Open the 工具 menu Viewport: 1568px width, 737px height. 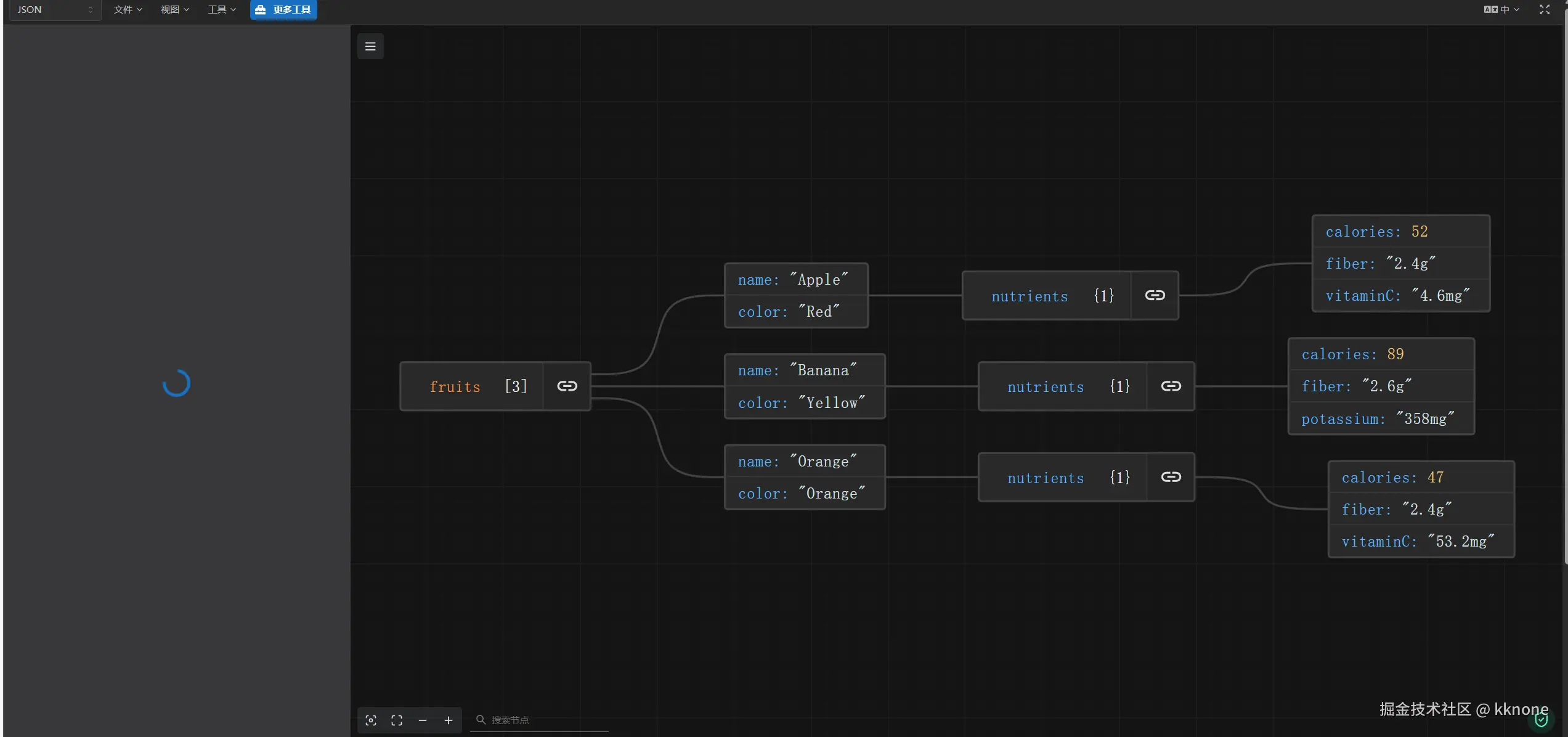click(x=221, y=9)
